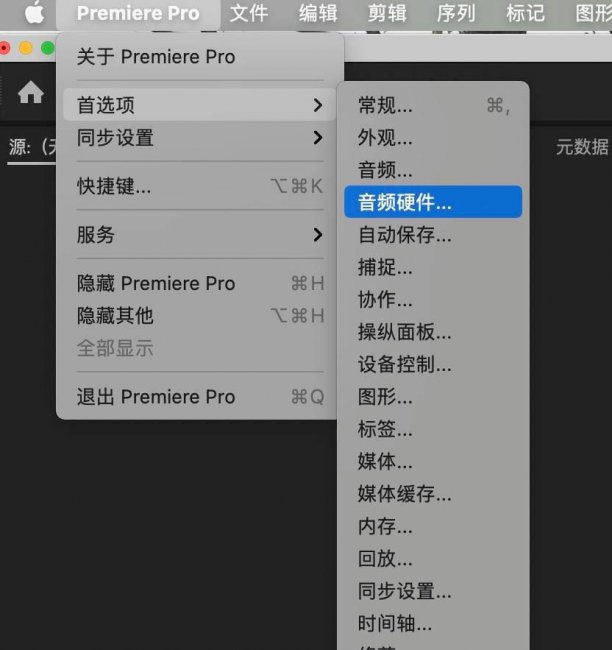This screenshot has width=612, height=650.
Task: Open the 文件 menu
Action: (x=249, y=13)
